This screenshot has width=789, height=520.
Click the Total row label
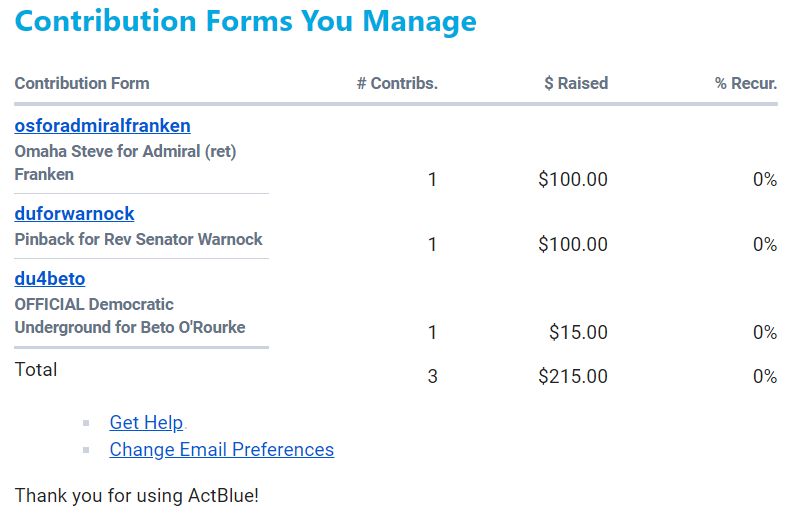click(x=36, y=369)
